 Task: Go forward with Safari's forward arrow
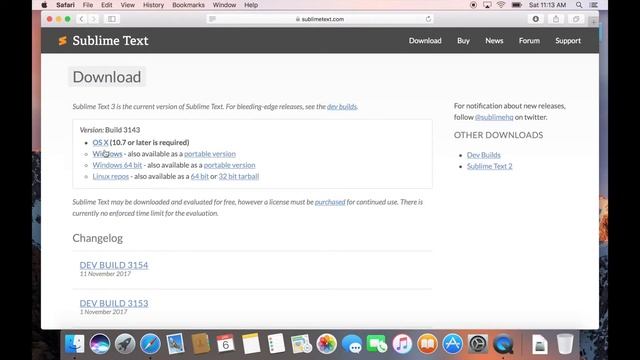[93, 19]
